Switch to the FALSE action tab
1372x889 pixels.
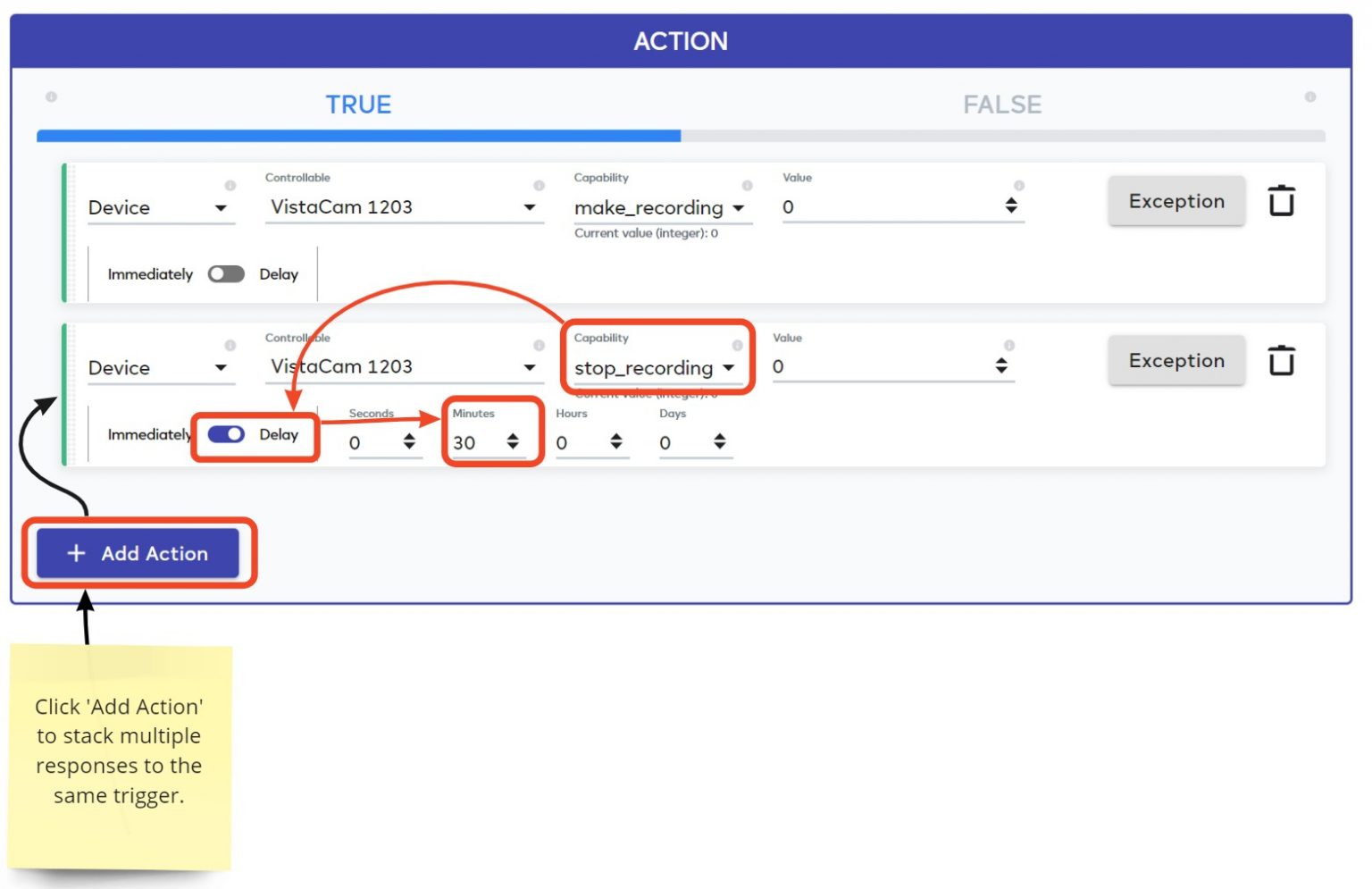pos(1002,105)
